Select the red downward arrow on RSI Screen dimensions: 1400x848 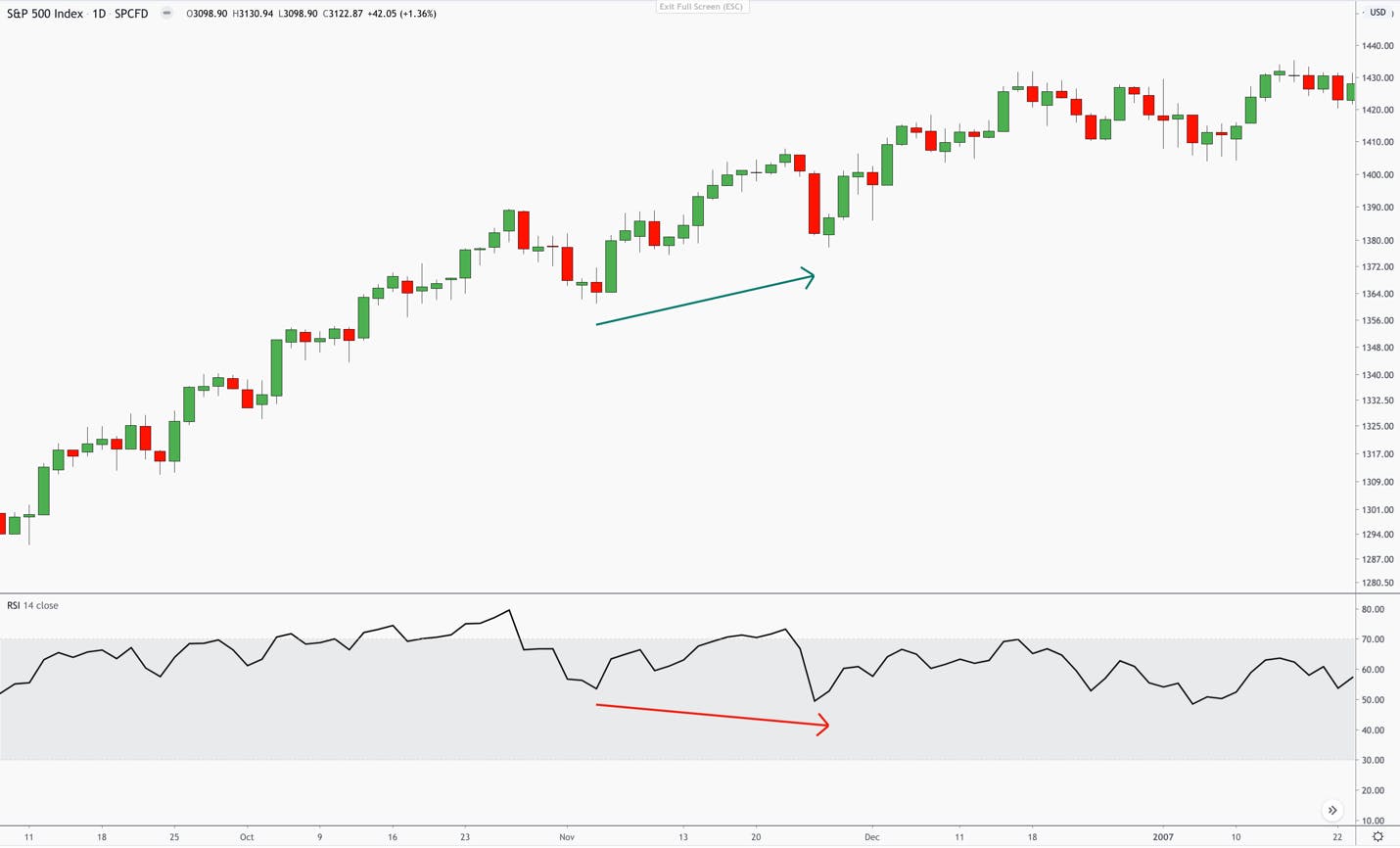(713, 717)
